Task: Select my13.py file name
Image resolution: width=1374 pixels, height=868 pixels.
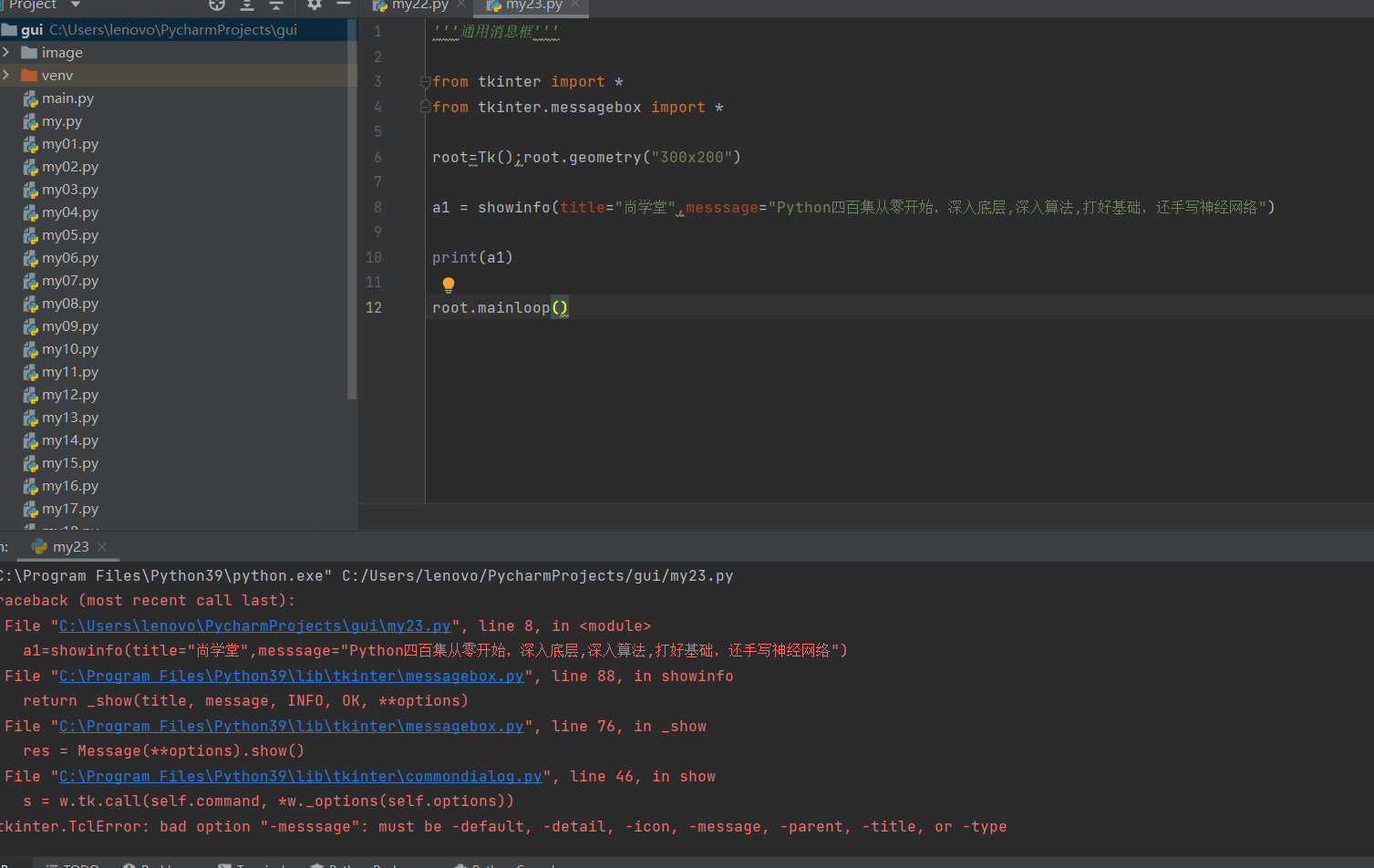Action: [x=70, y=418]
